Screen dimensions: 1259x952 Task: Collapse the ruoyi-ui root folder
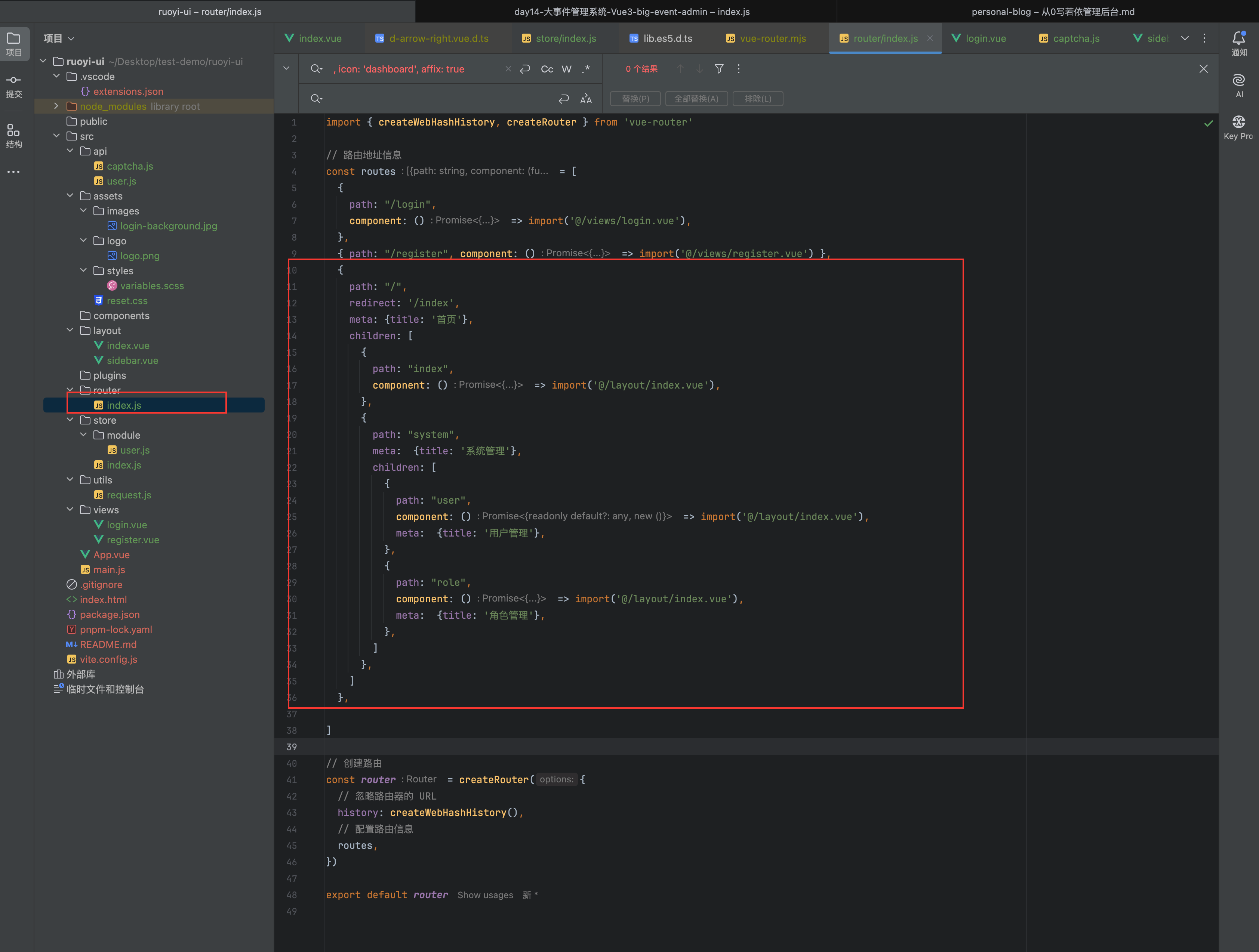coord(43,61)
